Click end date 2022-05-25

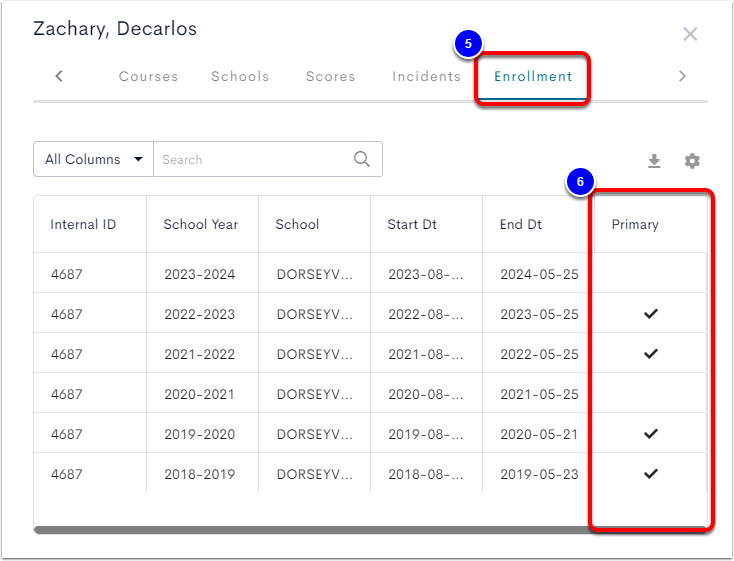tap(539, 354)
